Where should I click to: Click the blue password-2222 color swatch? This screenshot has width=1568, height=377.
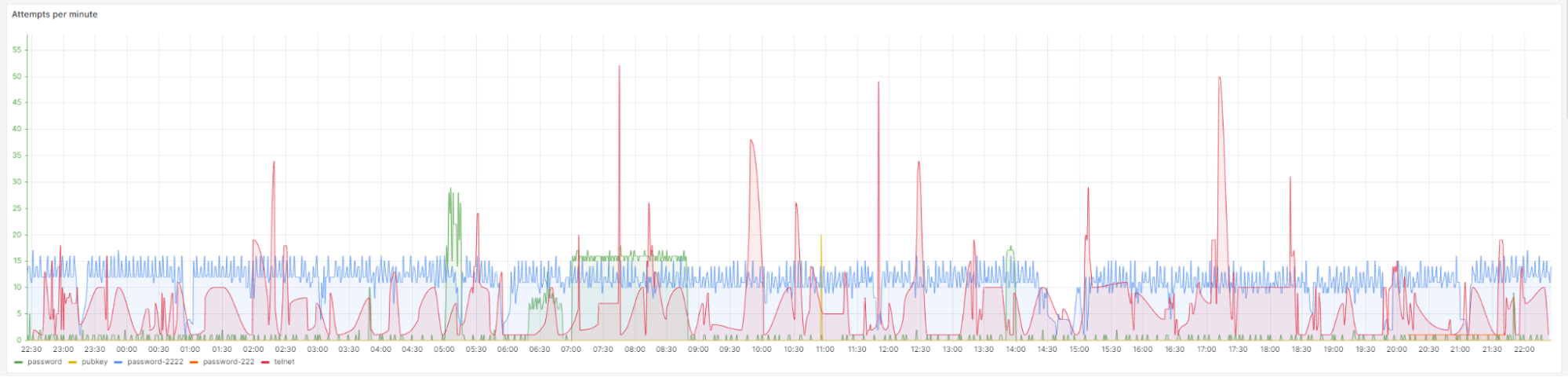(118, 362)
